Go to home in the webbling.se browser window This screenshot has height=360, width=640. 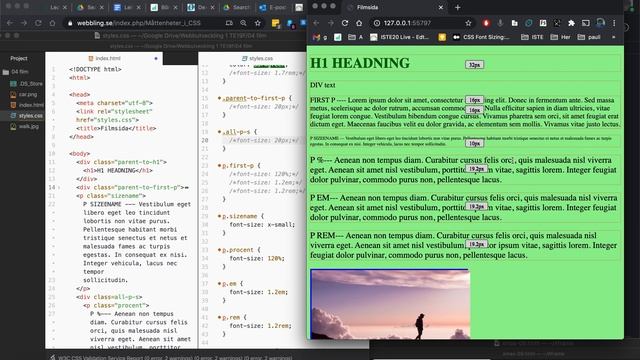pyautogui.click(x=52, y=23)
